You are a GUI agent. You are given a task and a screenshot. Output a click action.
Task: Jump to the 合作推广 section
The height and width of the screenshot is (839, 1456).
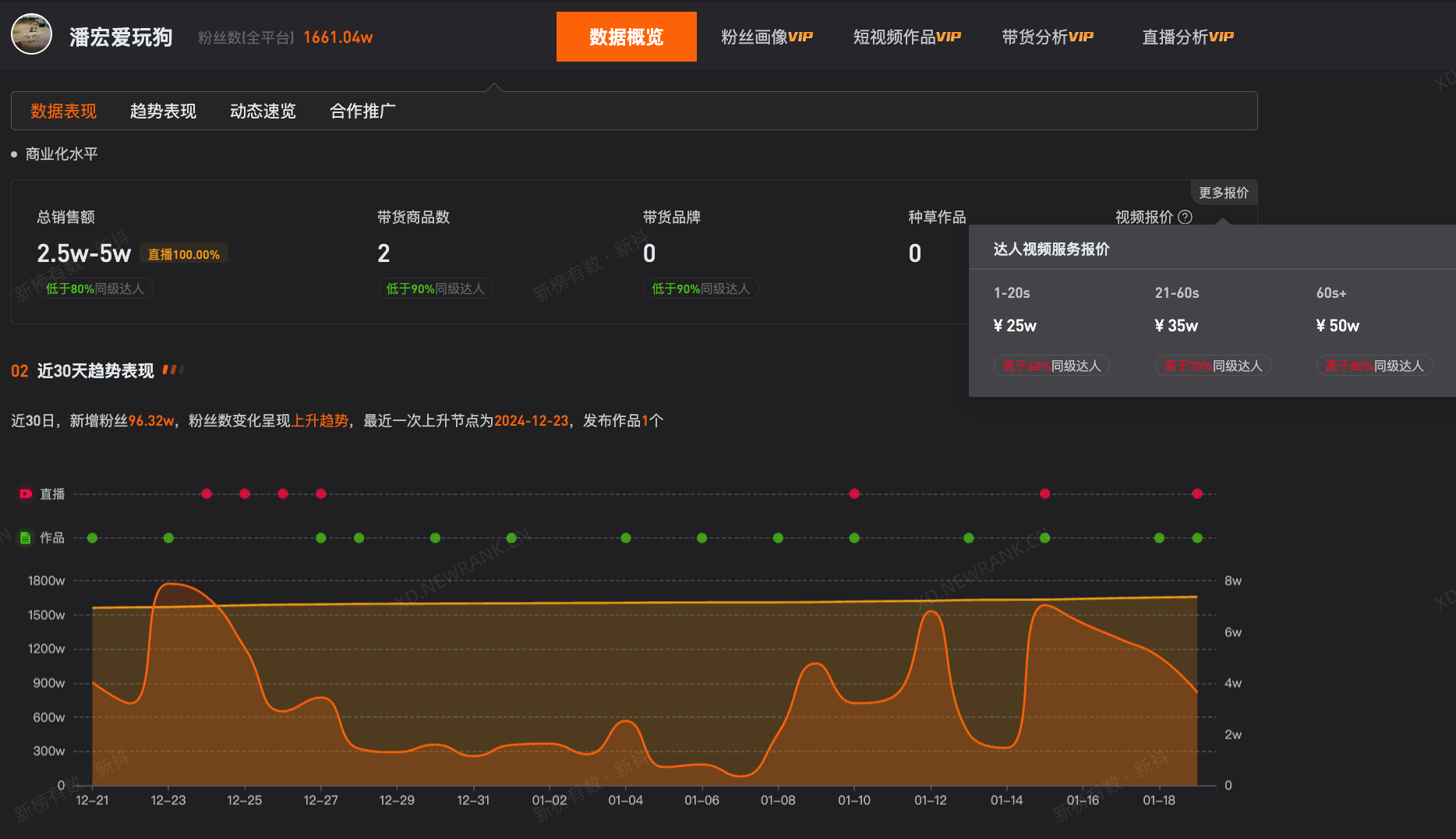[362, 112]
